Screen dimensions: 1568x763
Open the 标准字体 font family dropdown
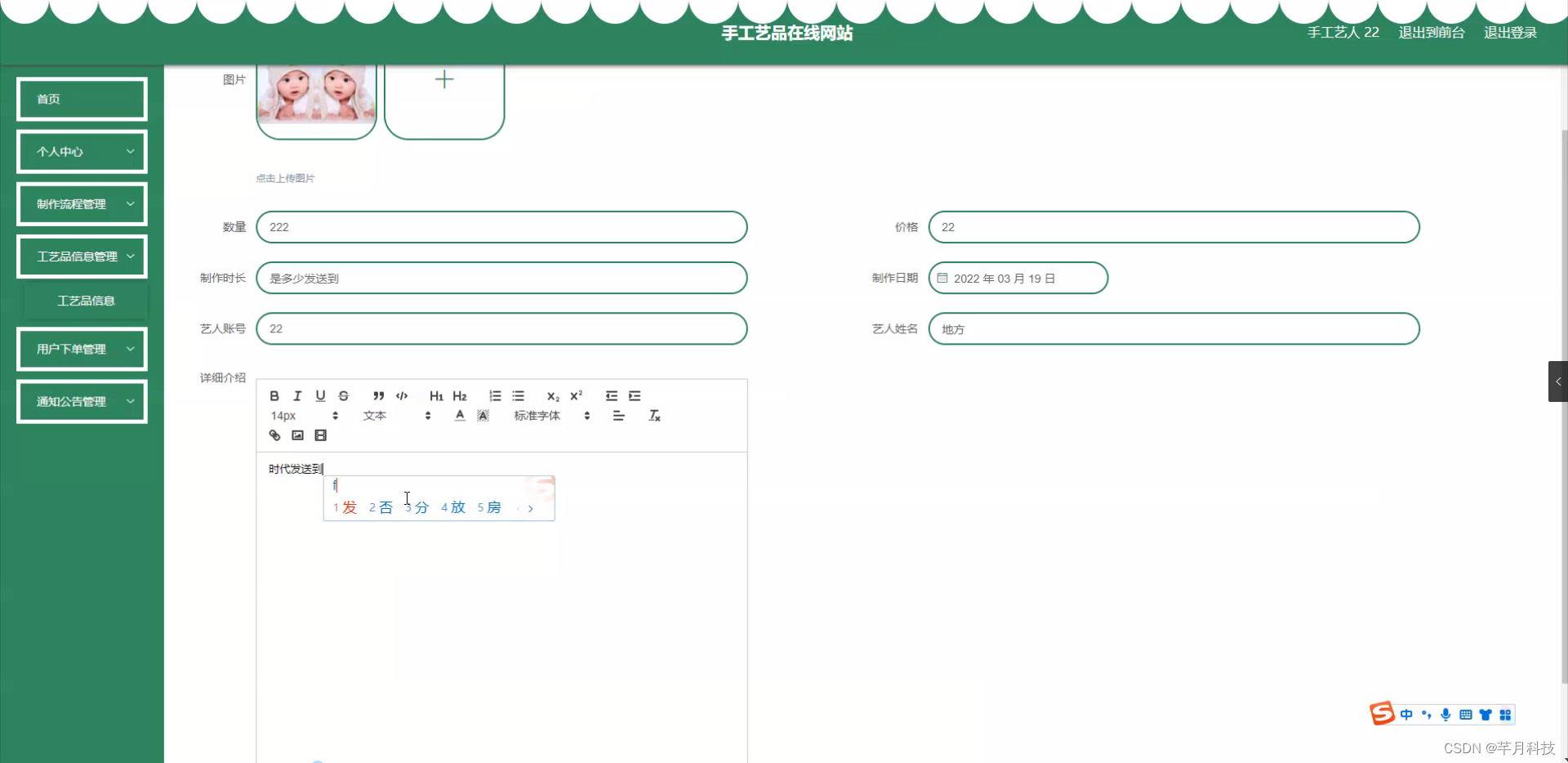click(537, 415)
